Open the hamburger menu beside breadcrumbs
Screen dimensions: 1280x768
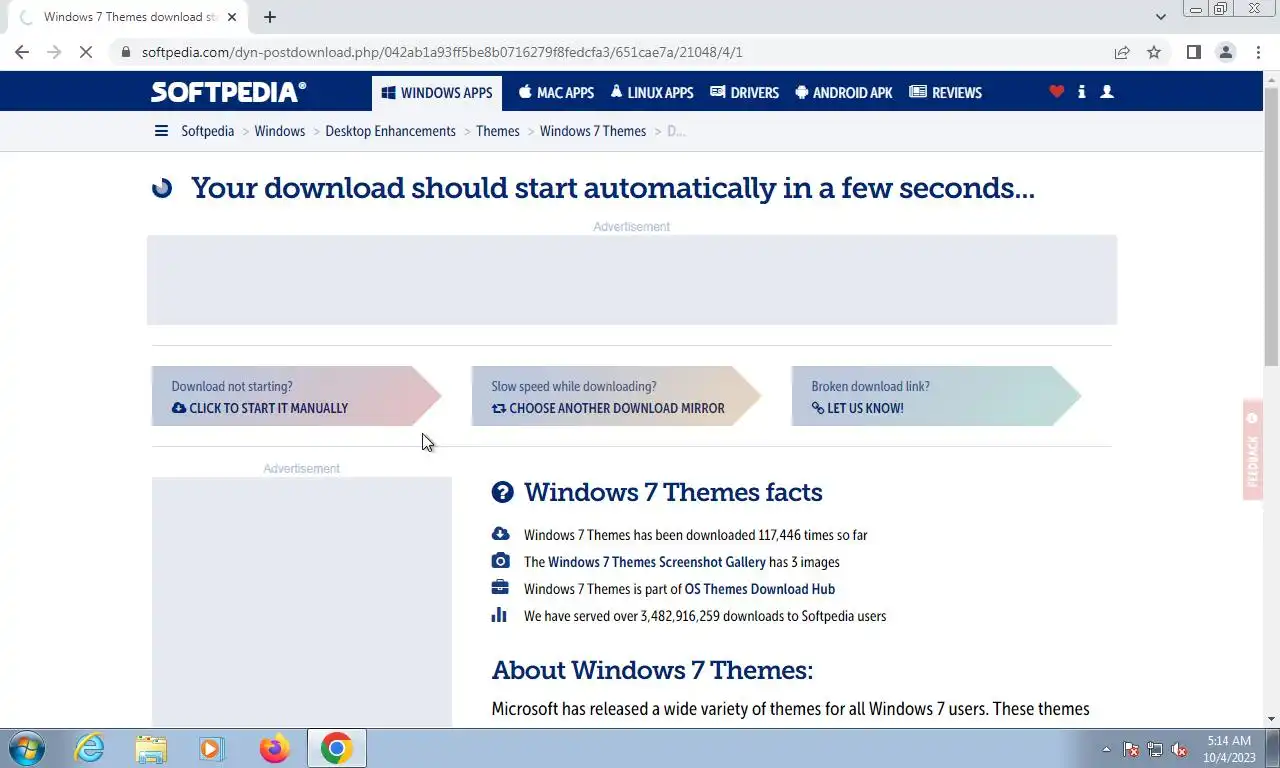pos(161,131)
